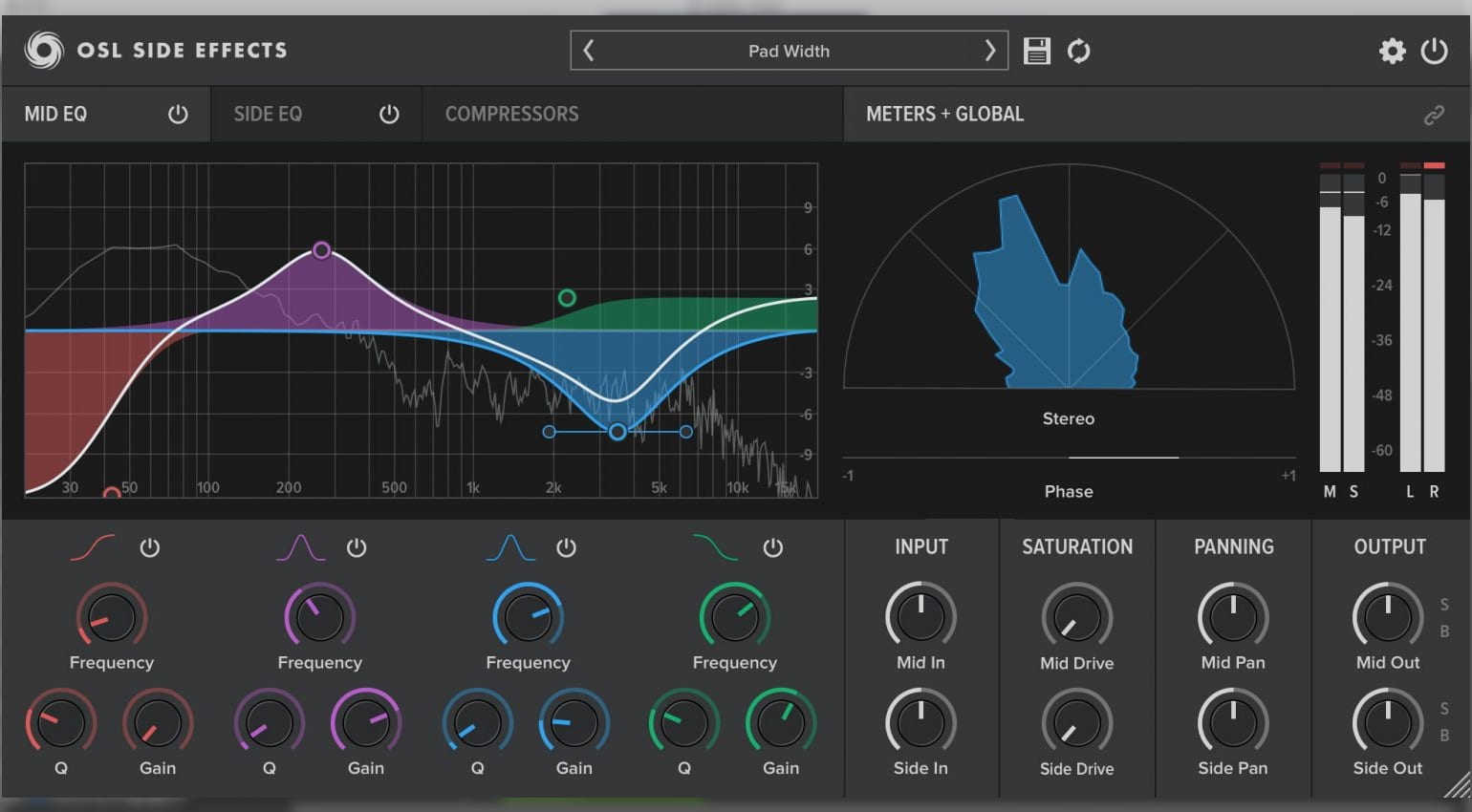
Task: Open the Pad Width preset selector
Action: click(789, 51)
